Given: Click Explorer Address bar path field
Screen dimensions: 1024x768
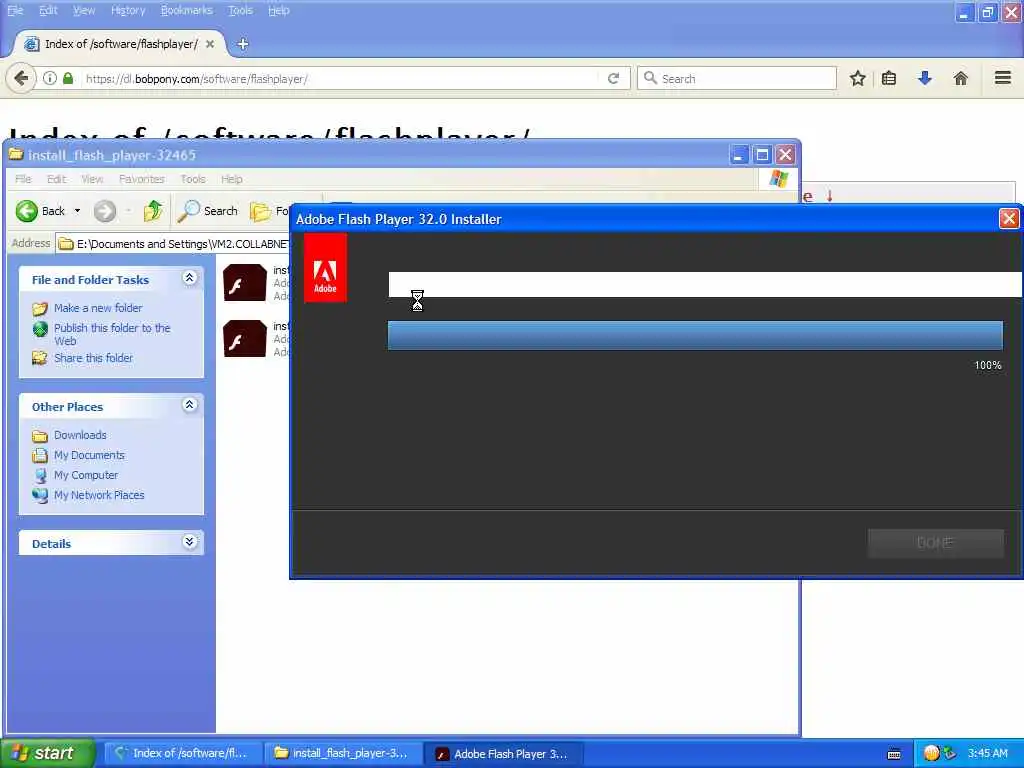Looking at the screenshot, I should 173,244.
